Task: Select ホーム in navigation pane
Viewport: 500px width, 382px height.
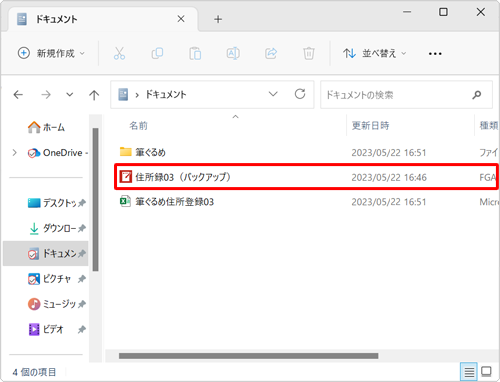Action: pos(46,127)
